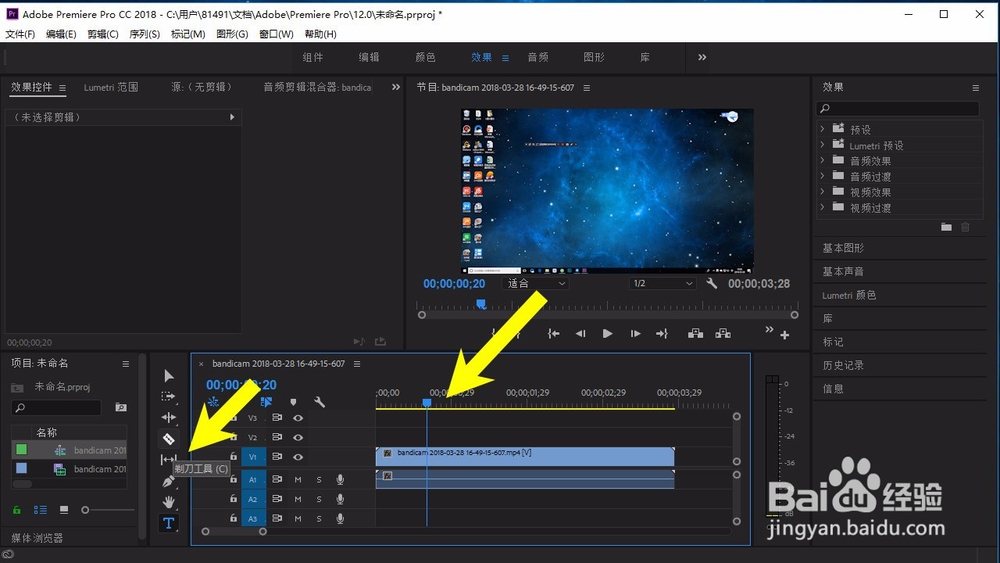The width and height of the screenshot is (1000, 563).
Task: Open the 标记 panel
Action: pos(833,342)
